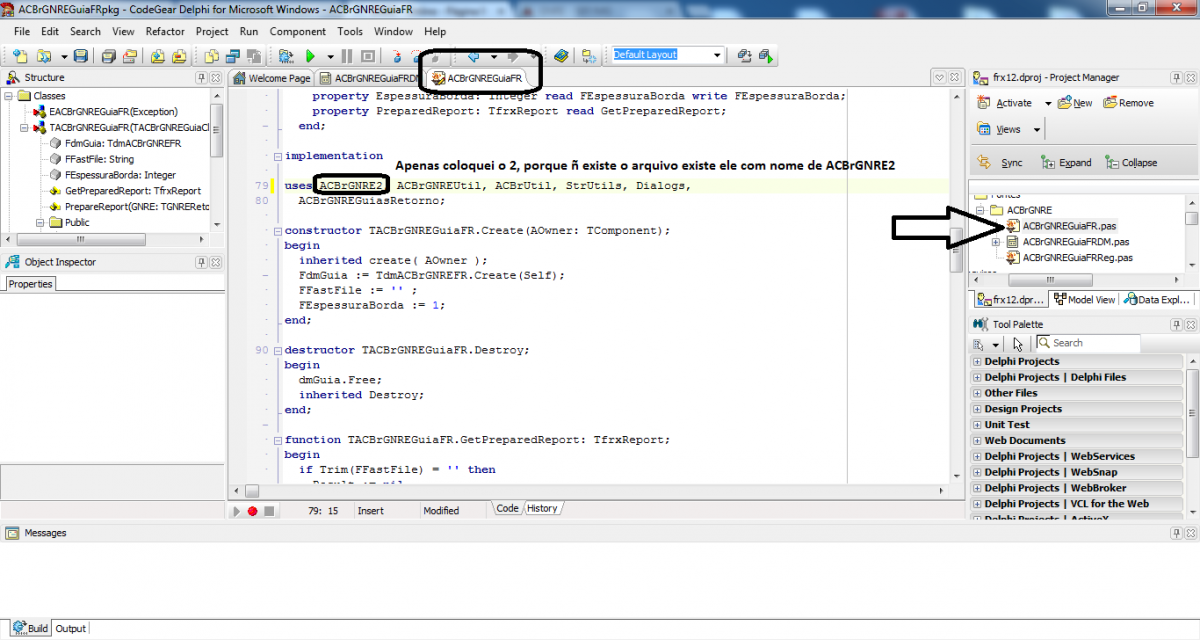Click the Expand button in Project Manager

(x=1066, y=162)
